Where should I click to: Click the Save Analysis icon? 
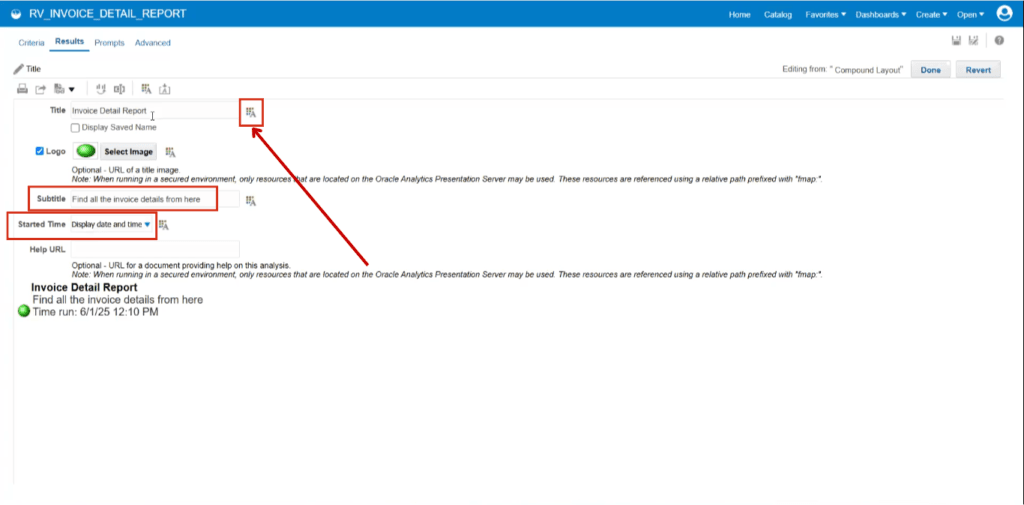coord(956,41)
